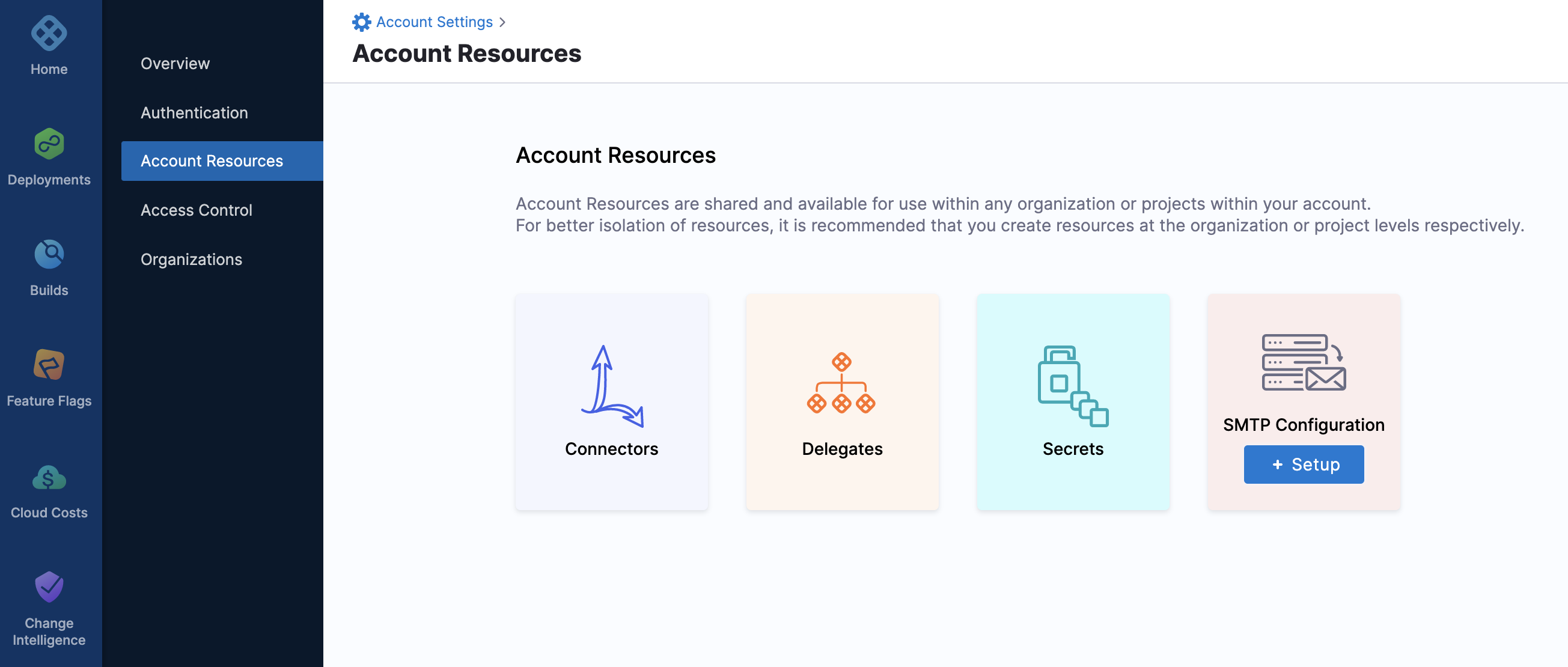The height and width of the screenshot is (667, 1568).
Task: Click the plus icon on Setup button
Action: coord(1278,464)
